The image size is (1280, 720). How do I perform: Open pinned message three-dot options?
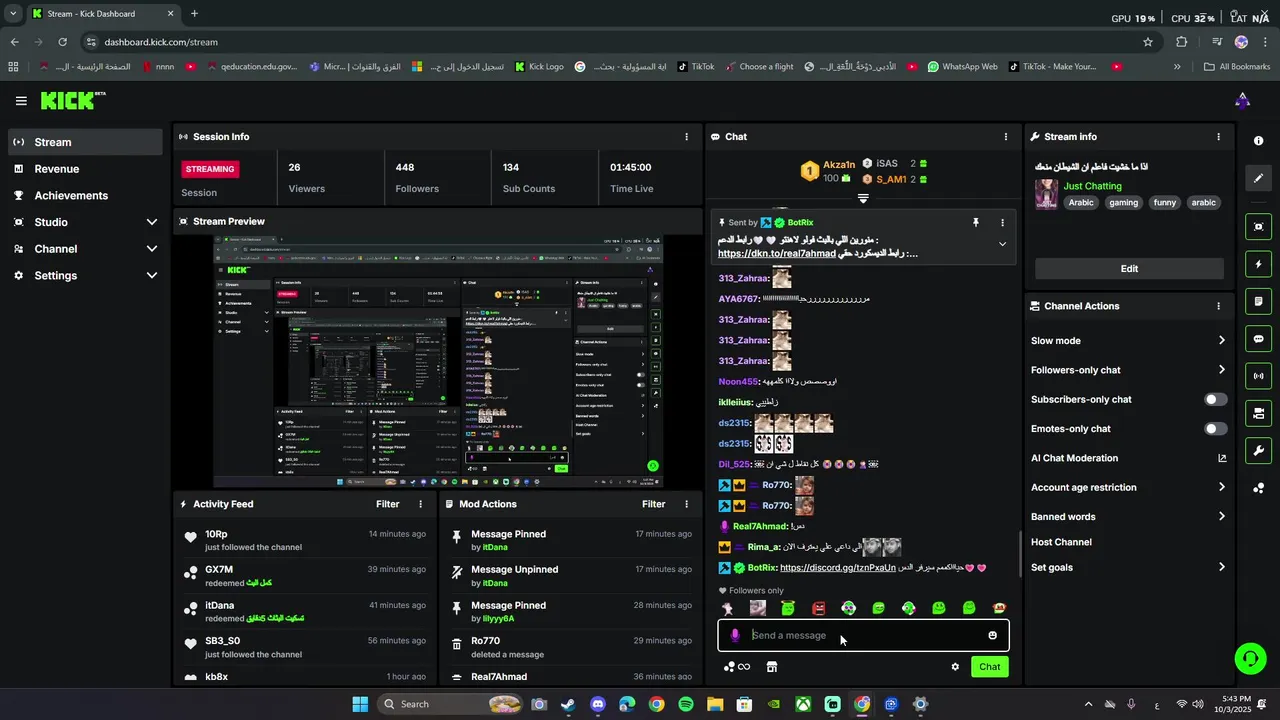[1002, 223]
